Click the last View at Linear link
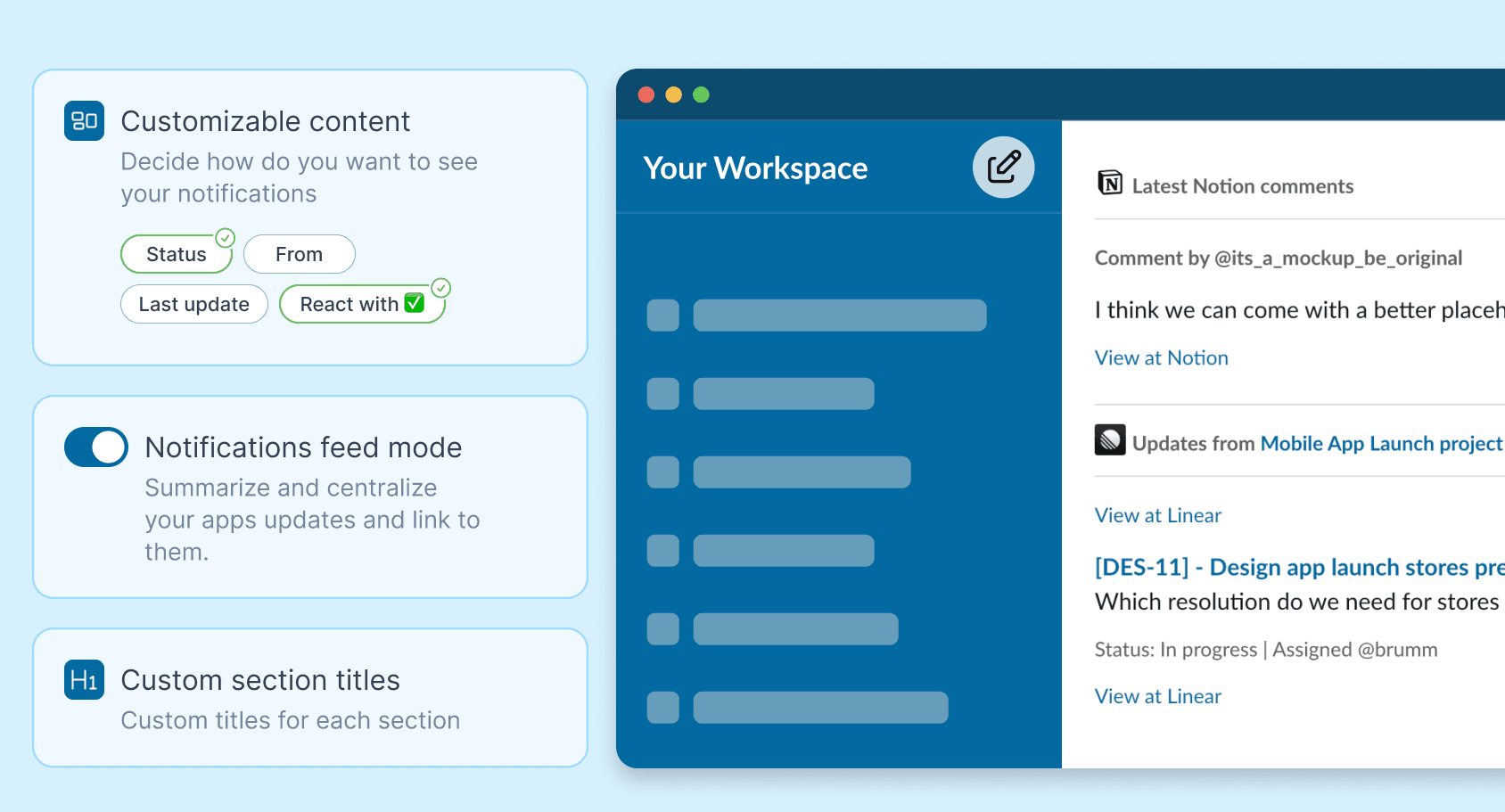Image resolution: width=1505 pixels, height=812 pixels. pyautogui.click(x=1157, y=697)
